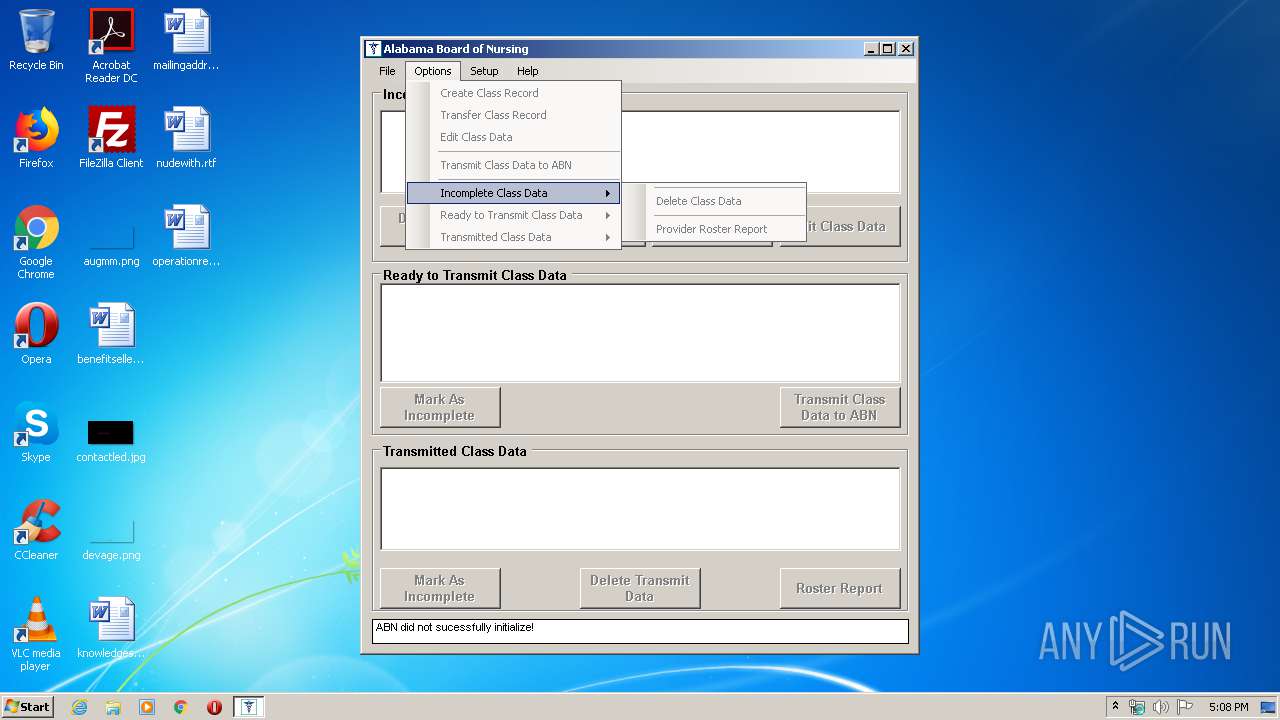Screen dimensions: 1280x720
Task: Click Mark As Incomplete under Ready to Transmit
Action: pos(440,407)
